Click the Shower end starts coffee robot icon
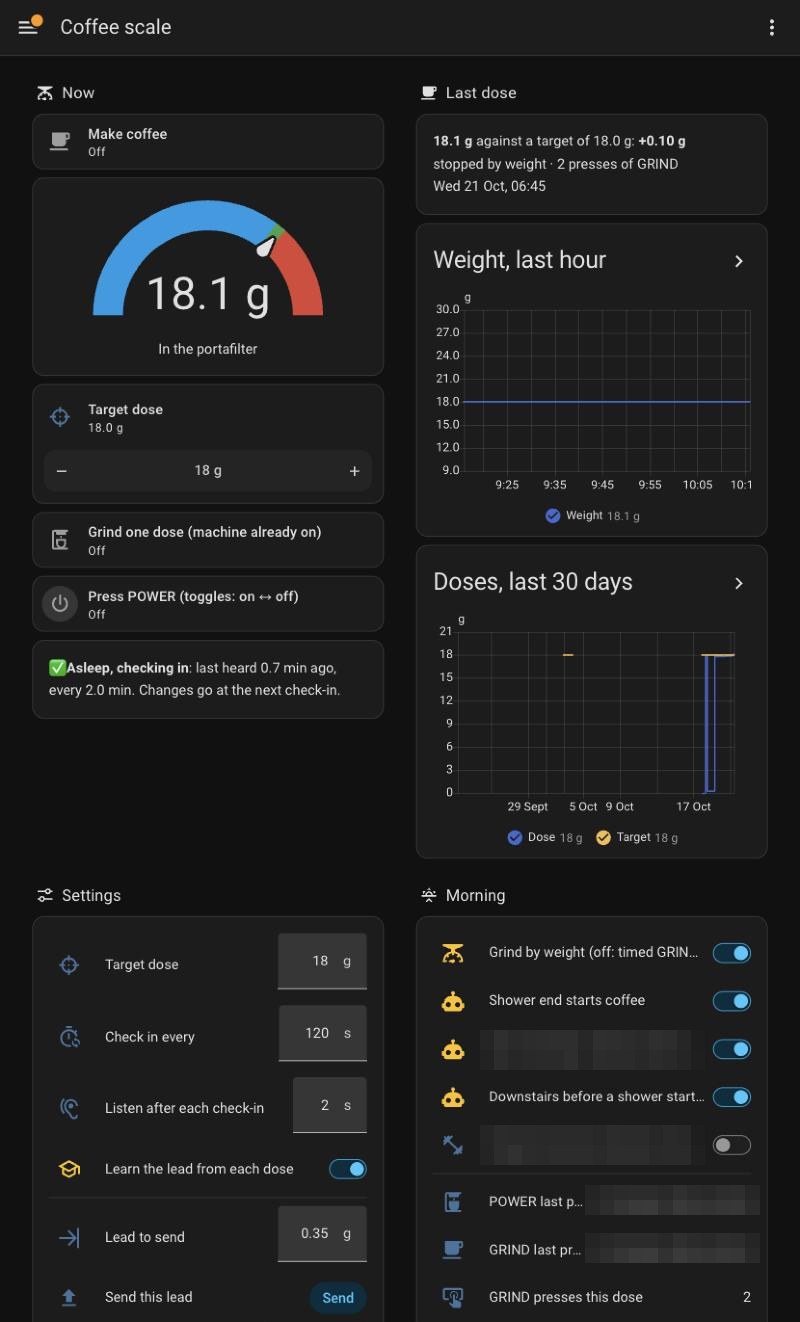Image resolution: width=800 pixels, height=1322 pixels. point(453,1001)
